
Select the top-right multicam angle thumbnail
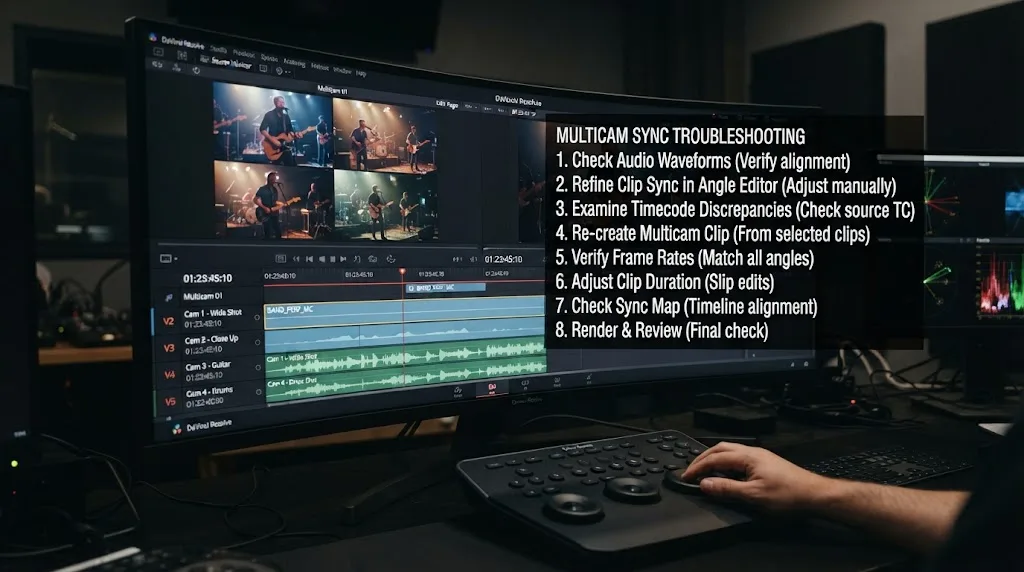385,136
